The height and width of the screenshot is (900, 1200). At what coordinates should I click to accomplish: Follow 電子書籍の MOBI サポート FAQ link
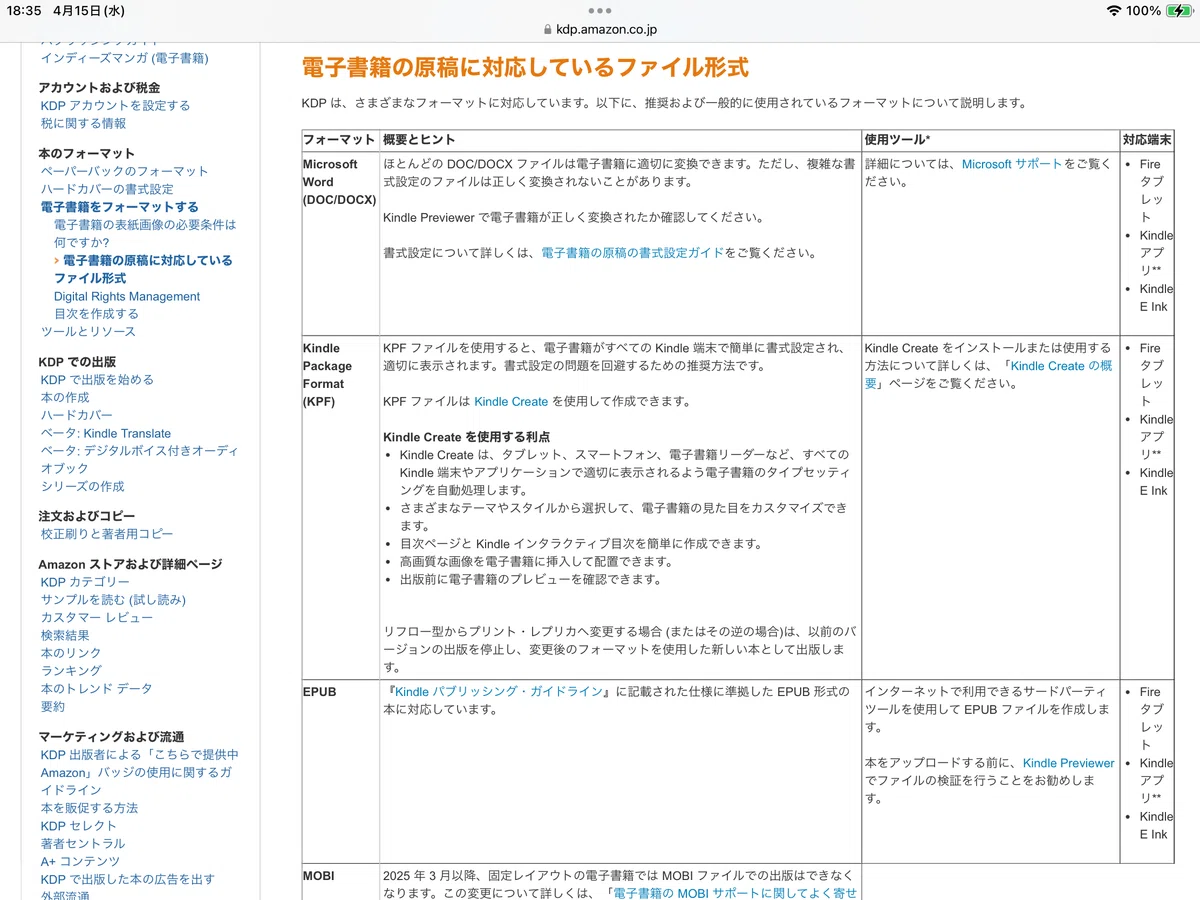coord(735,893)
